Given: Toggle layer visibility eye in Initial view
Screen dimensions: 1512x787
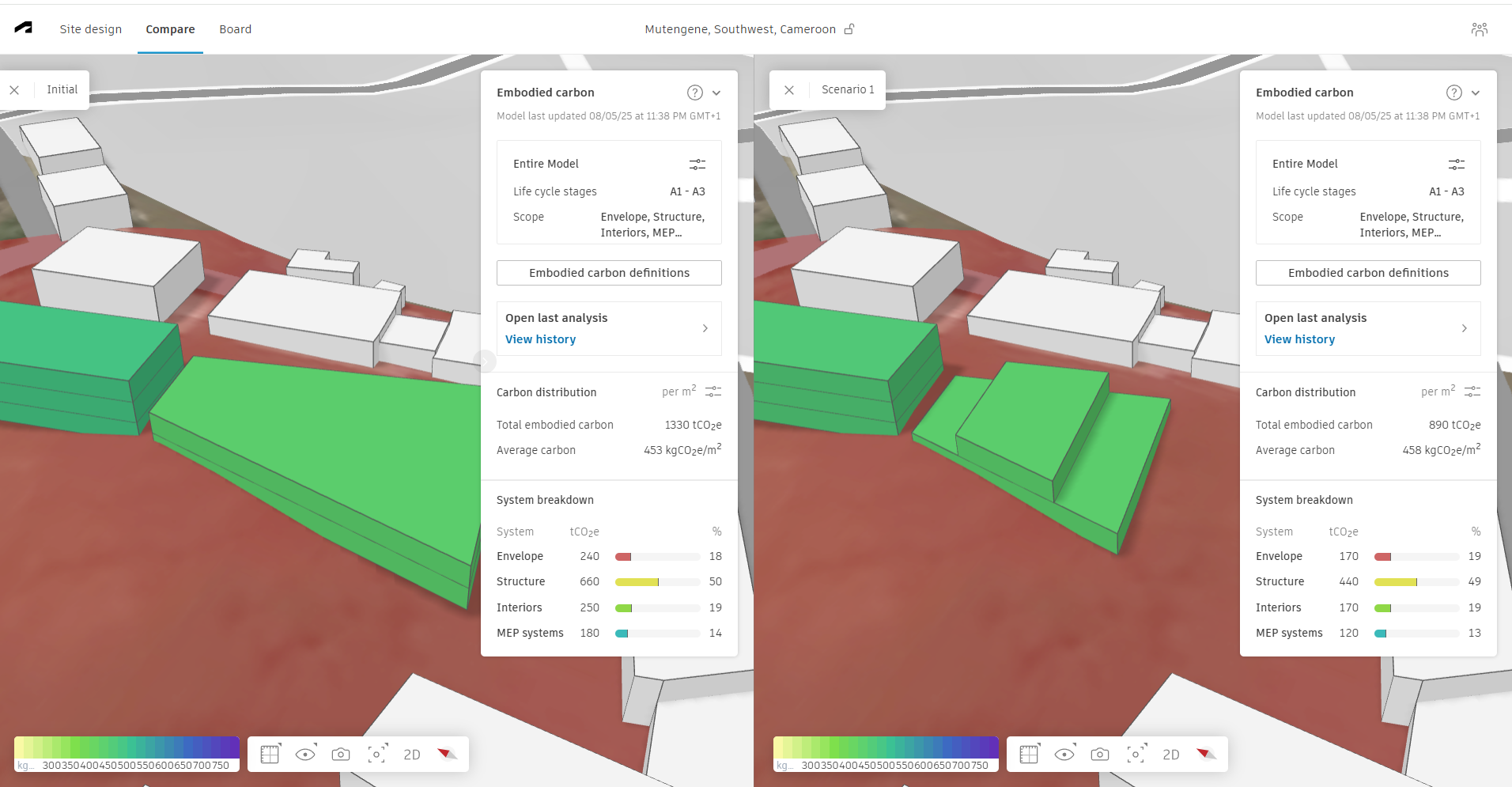Looking at the screenshot, I should pyautogui.click(x=305, y=755).
